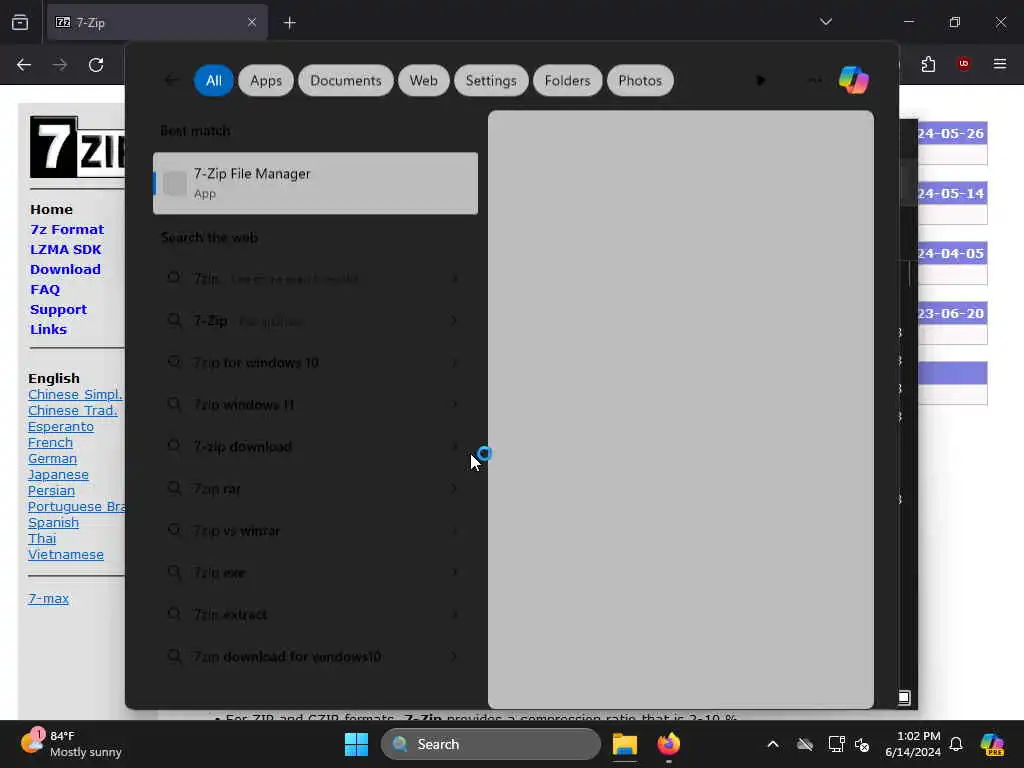Click the network display tray icon
The image size is (1024, 768).
(836, 744)
